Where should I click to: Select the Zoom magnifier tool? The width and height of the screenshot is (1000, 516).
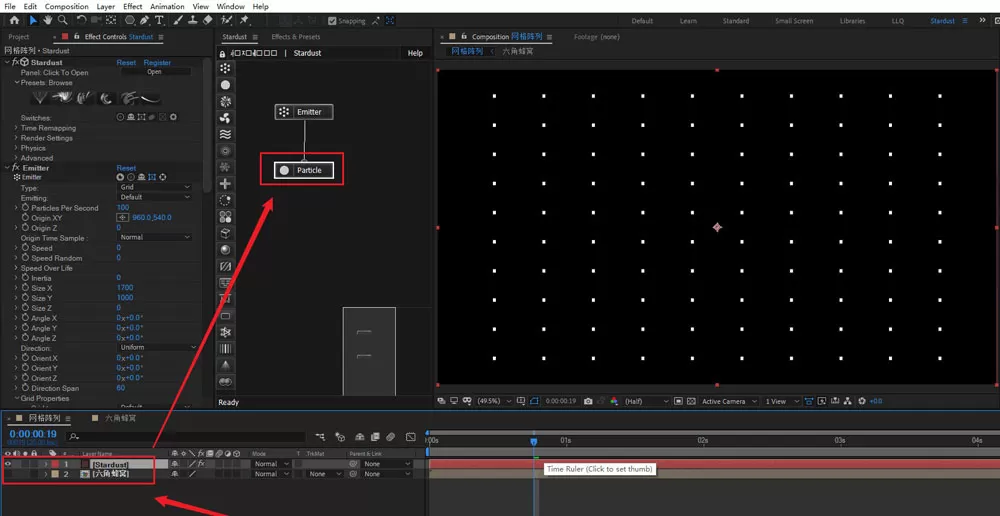coord(62,20)
